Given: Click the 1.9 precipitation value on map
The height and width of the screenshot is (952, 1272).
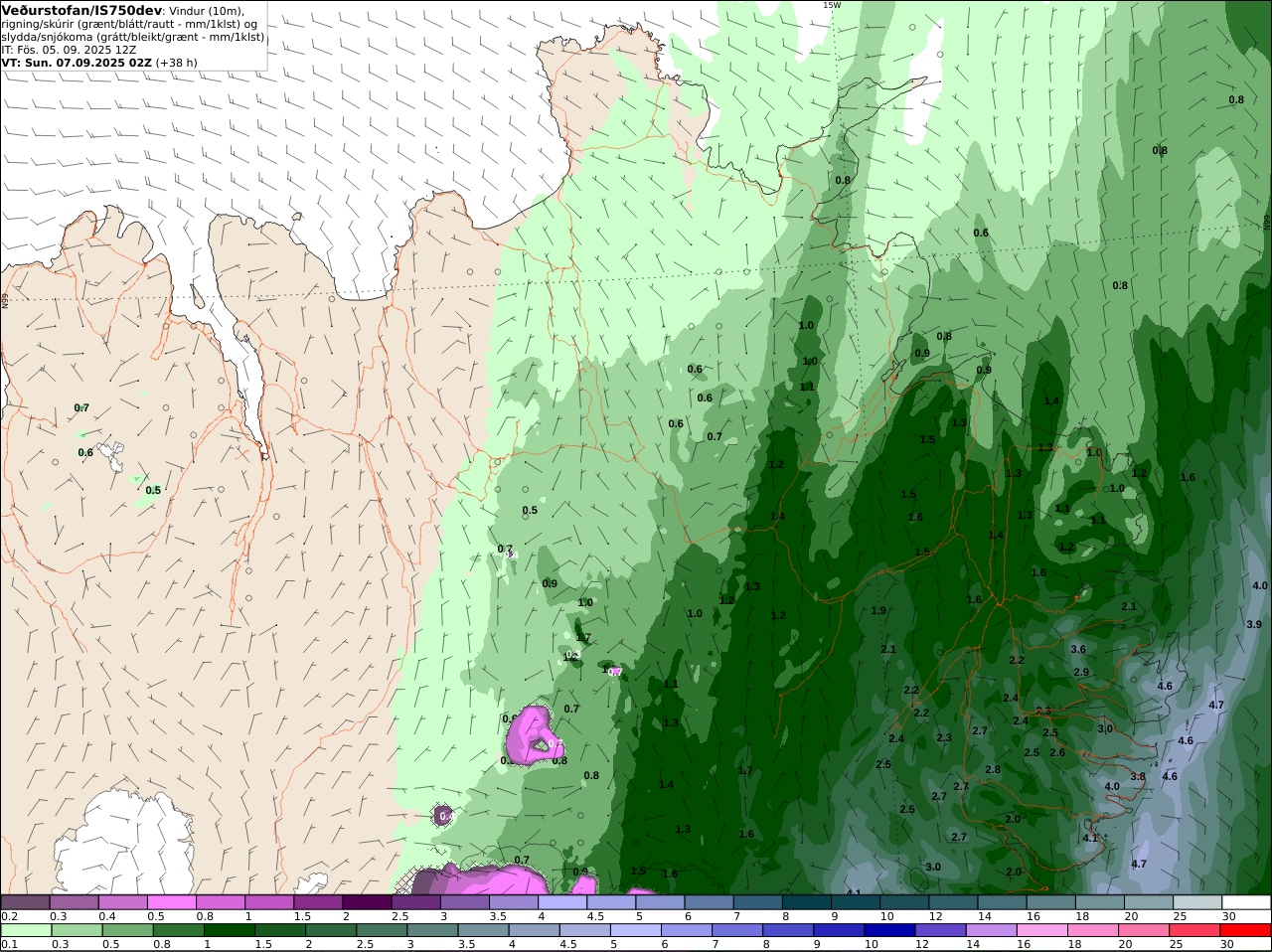Looking at the screenshot, I should tap(878, 611).
